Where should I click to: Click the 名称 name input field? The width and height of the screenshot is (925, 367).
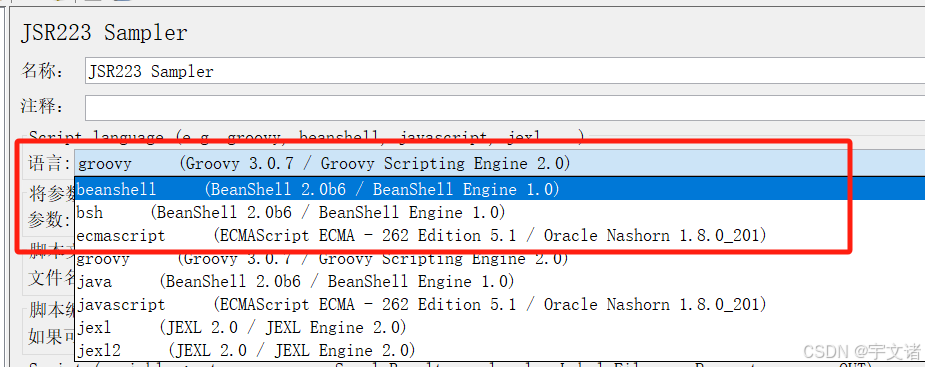[x=505, y=71]
